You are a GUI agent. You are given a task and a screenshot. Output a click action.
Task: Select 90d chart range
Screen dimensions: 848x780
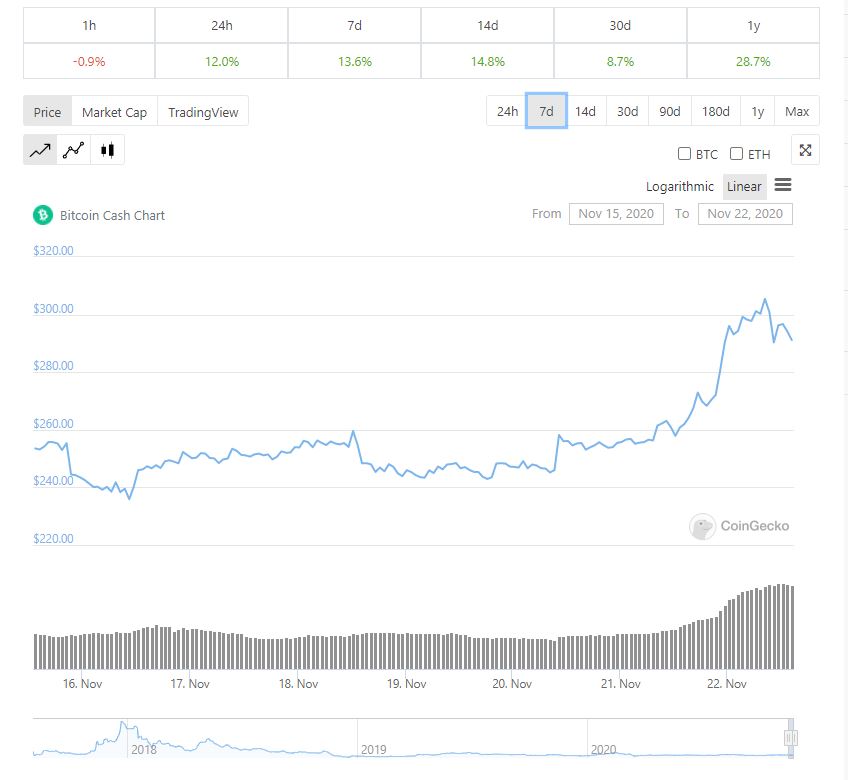[x=670, y=111]
